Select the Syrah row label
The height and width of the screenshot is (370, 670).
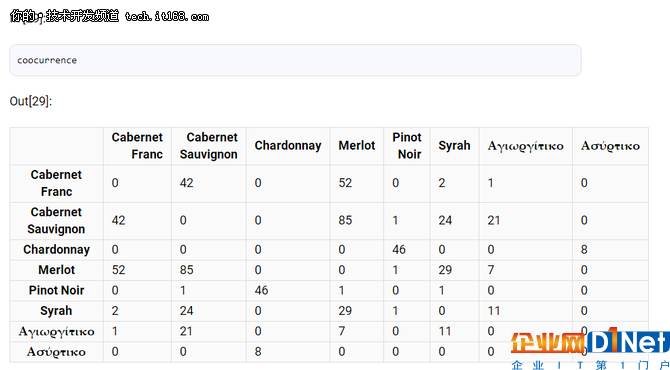pyautogui.click(x=56, y=311)
